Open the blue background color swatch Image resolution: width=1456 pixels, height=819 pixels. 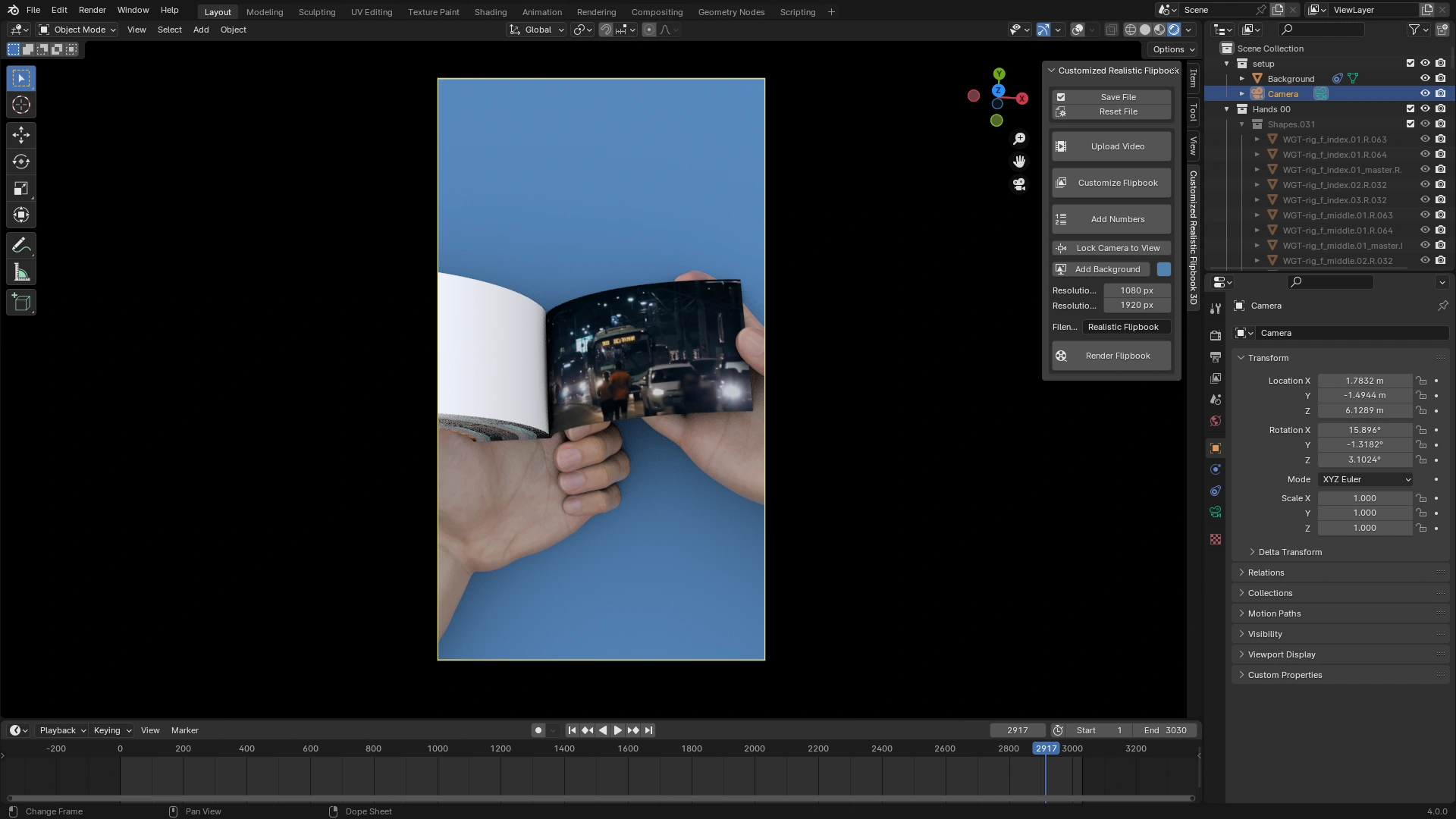pyautogui.click(x=1163, y=269)
